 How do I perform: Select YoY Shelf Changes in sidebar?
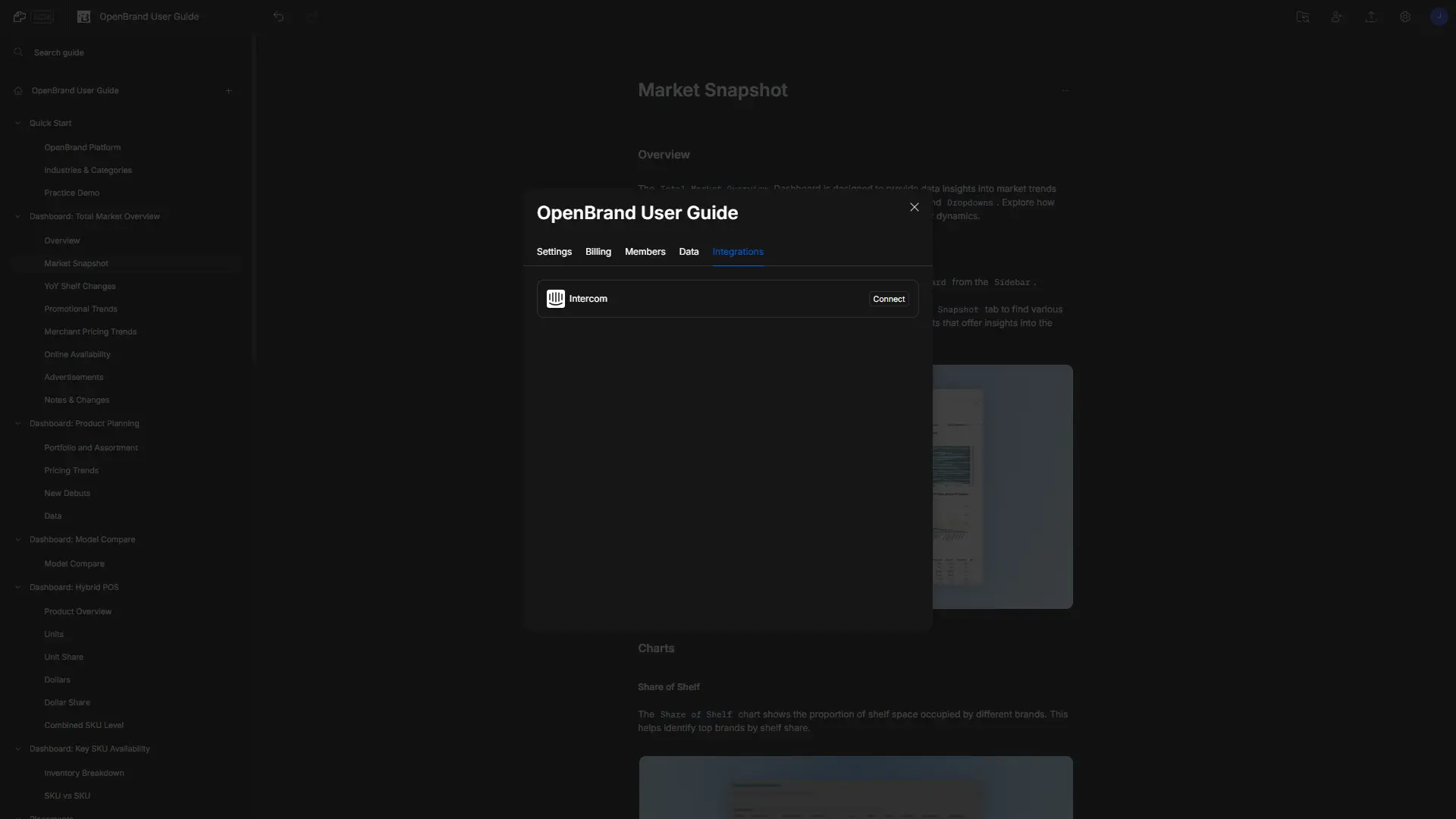(x=80, y=287)
